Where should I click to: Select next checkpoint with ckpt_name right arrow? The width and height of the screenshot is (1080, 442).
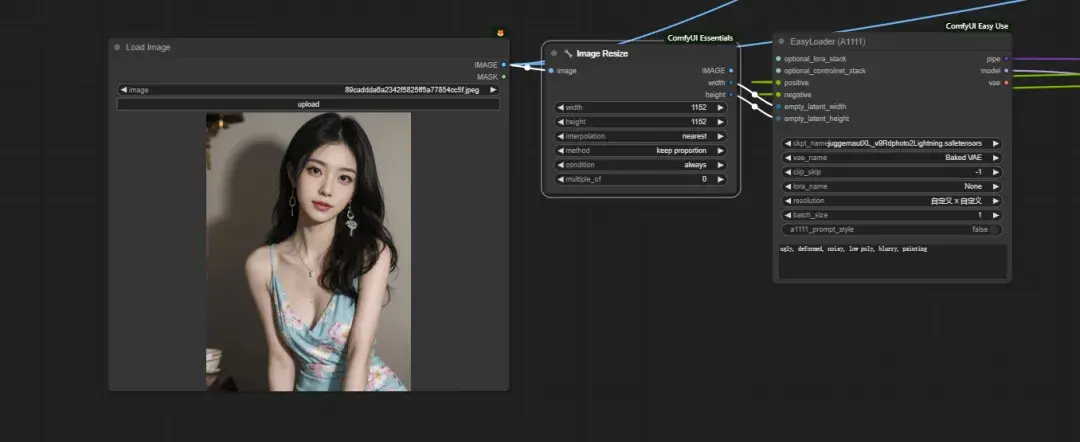995,143
